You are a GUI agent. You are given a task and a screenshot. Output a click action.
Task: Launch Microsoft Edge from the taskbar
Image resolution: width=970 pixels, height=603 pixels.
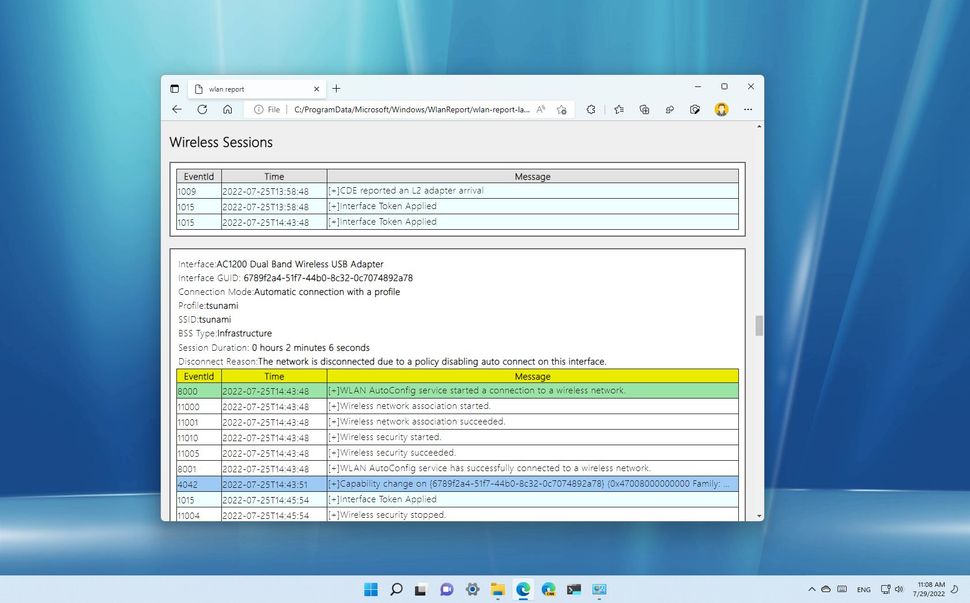pyautogui.click(x=522, y=590)
